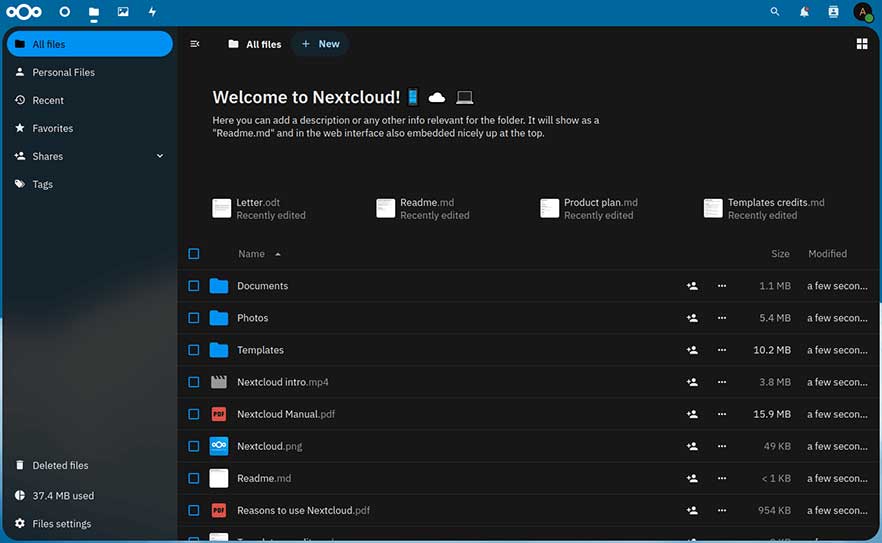Open Recent in the sidebar

point(48,100)
